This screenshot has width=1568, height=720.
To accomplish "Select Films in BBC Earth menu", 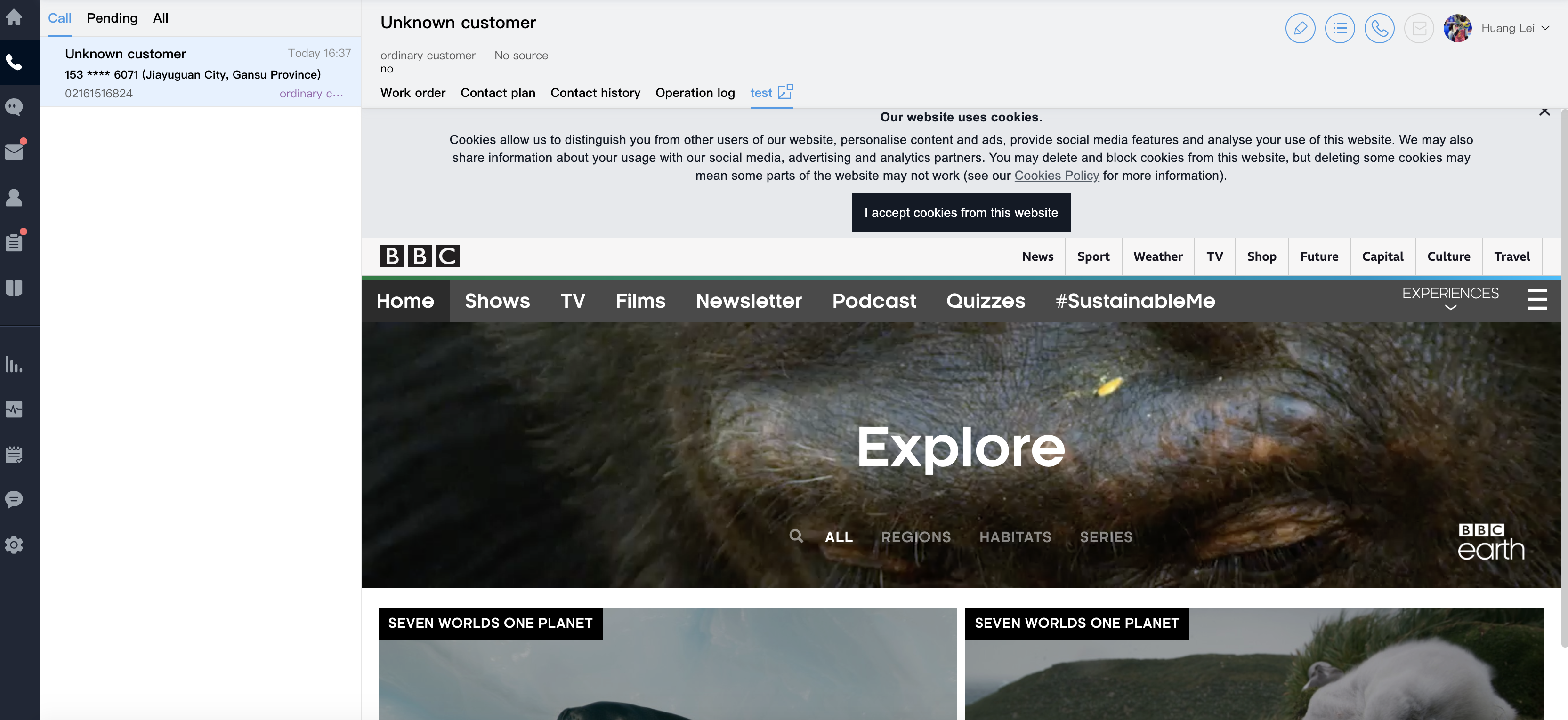I will [x=640, y=300].
